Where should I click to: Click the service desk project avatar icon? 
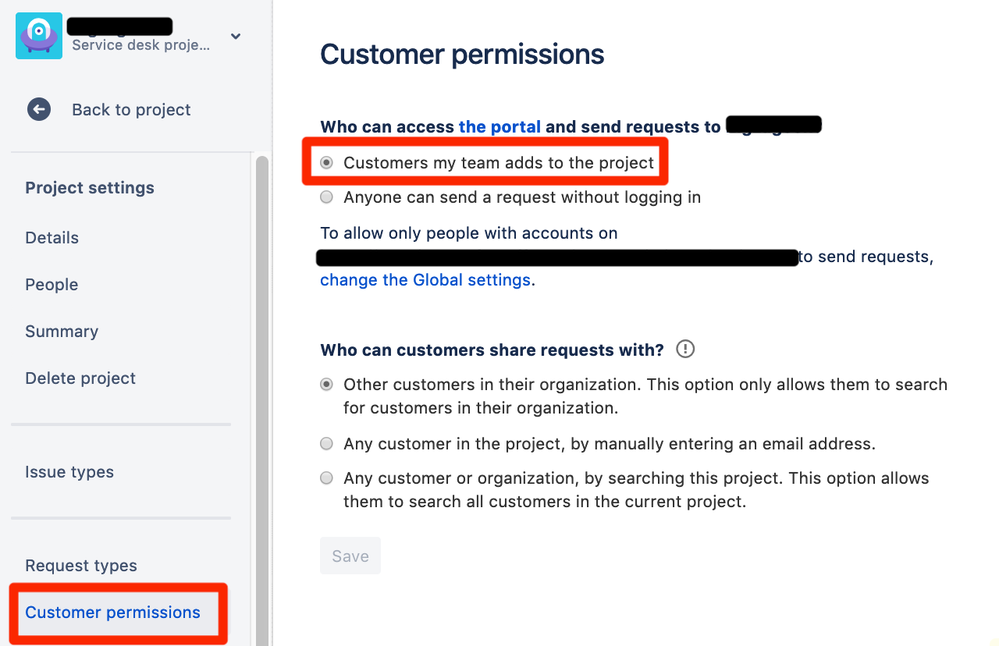37,35
